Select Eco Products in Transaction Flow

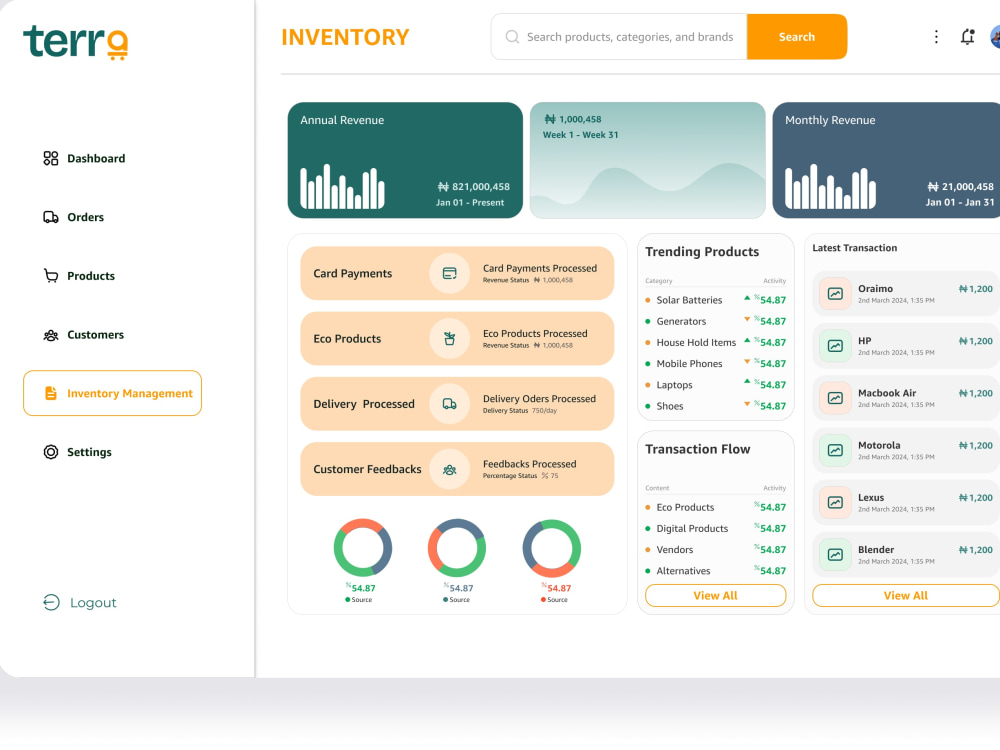click(716, 507)
